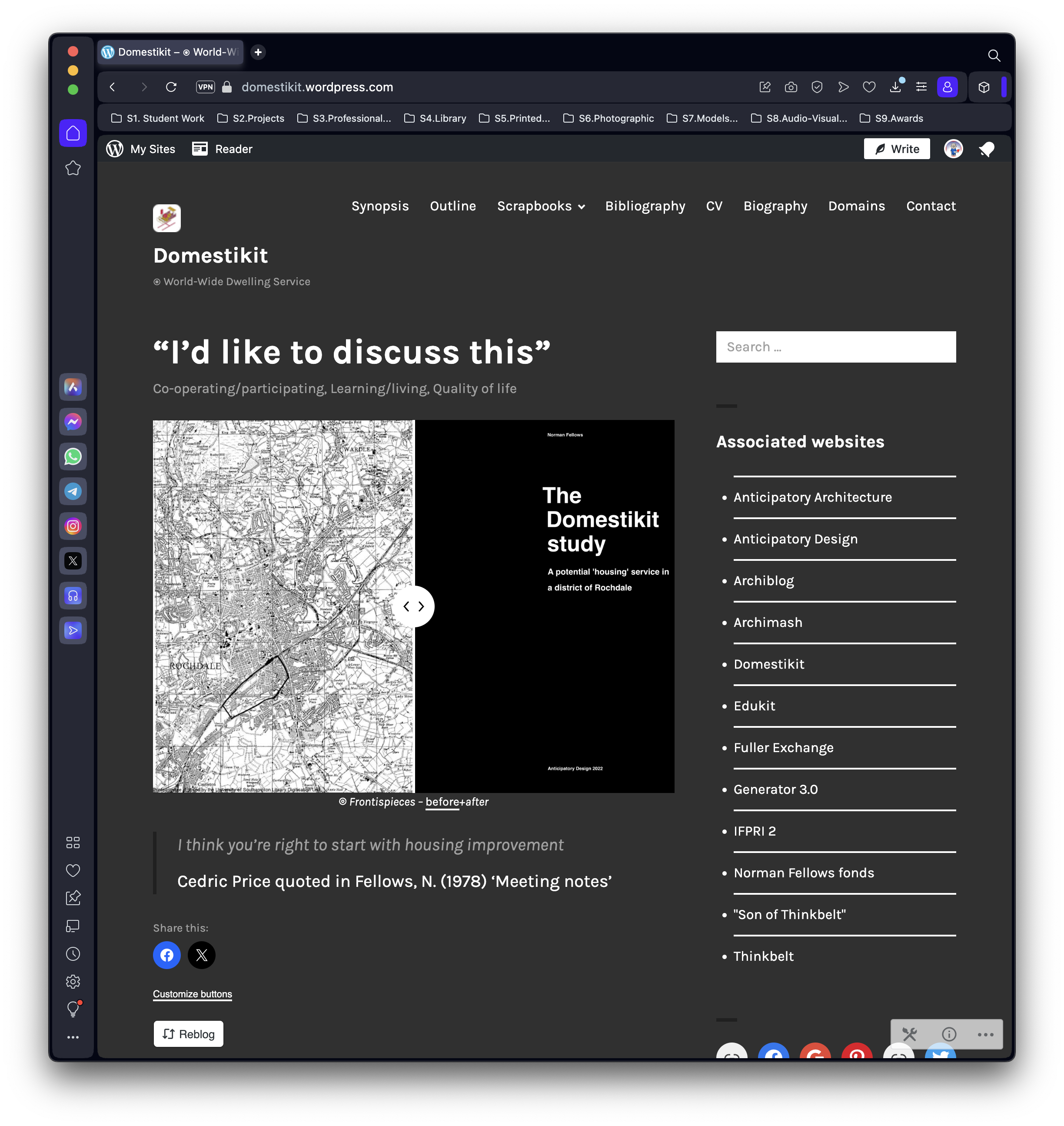Click the Learning/living category link
Image resolution: width=1064 pixels, height=1126 pixels.
click(379, 389)
